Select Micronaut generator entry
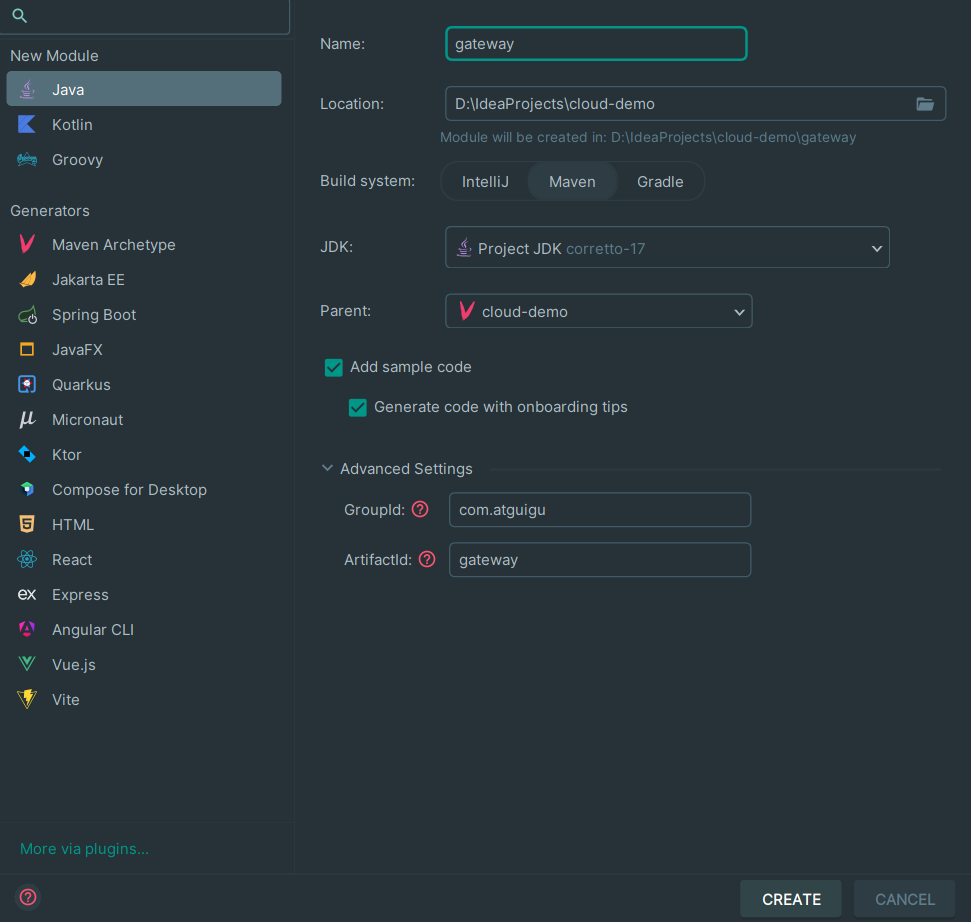This screenshot has width=971, height=922. point(144,419)
